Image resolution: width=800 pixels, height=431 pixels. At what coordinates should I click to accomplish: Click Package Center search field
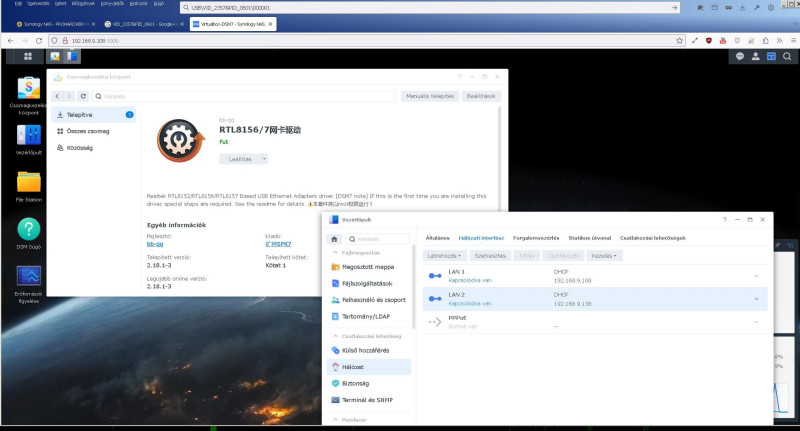pyautogui.click(x=244, y=96)
